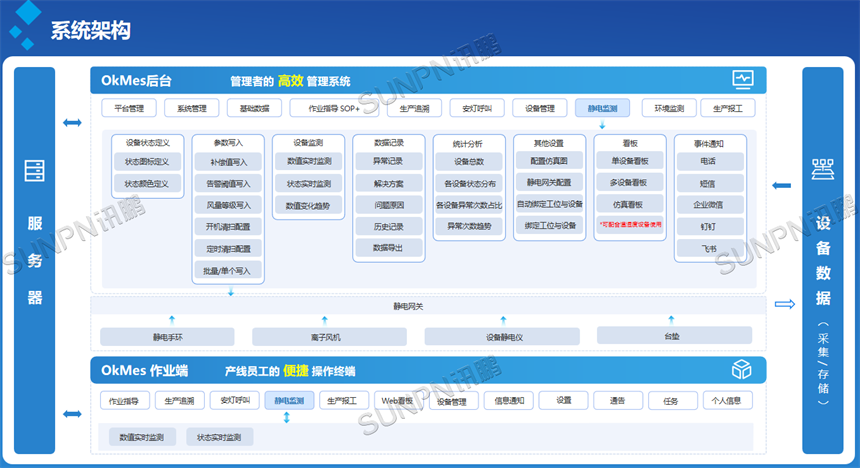The width and height of the screenshot is (860, 468).
Task: Click 钉钉 notification item
Action: 710,226
